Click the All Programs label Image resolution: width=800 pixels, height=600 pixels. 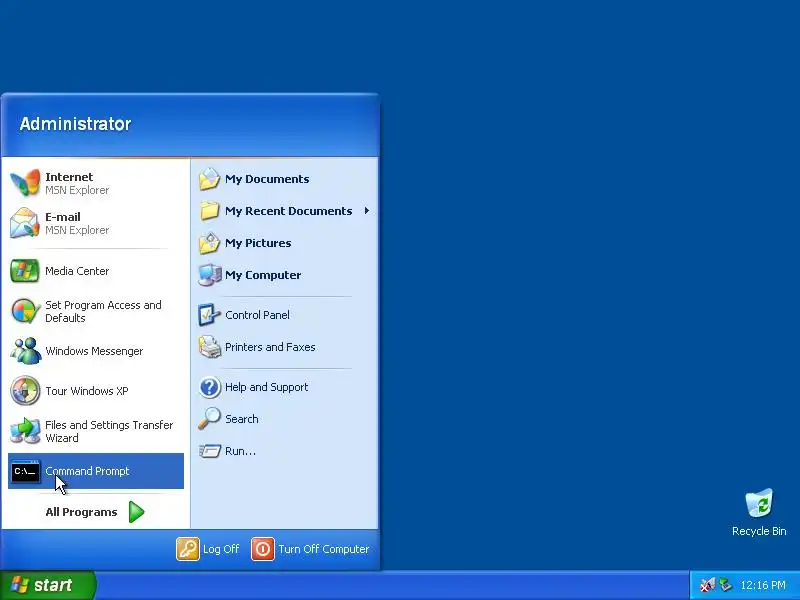click(x=81, y=512)
